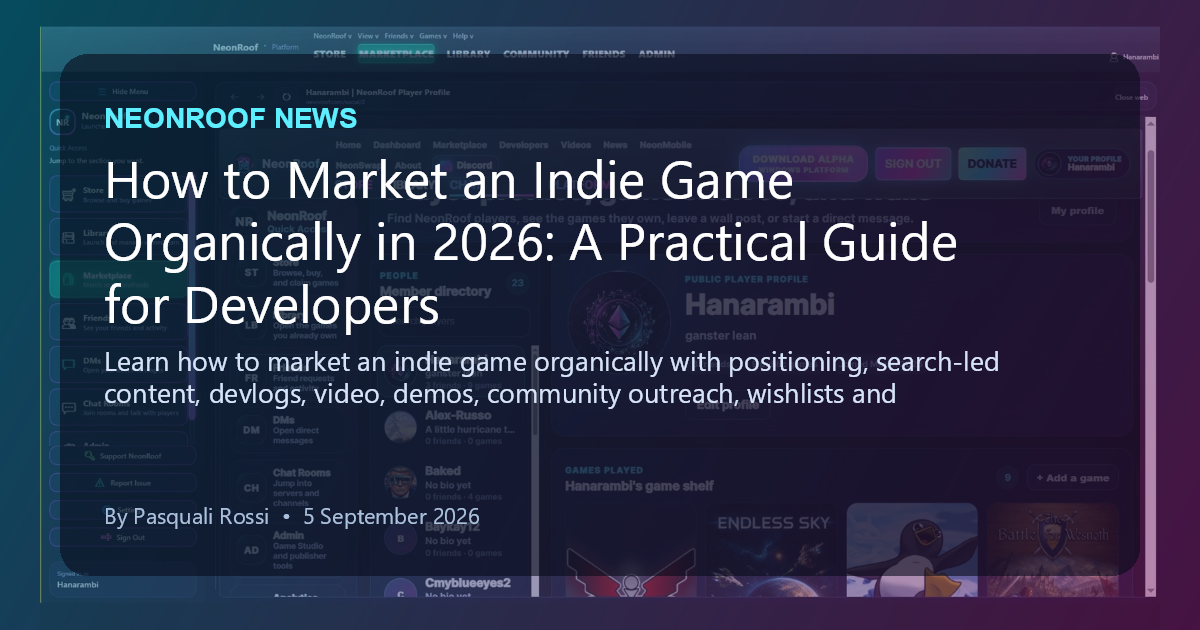Viewport: 1200px width, 630px height.
Task: Click the DONATE button
Action: pos(992,163)
